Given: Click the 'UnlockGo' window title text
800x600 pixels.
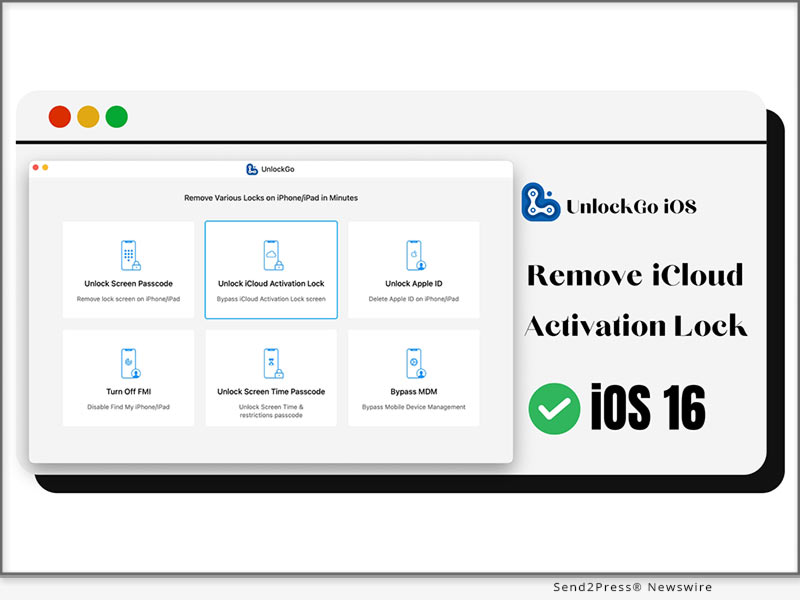Looking at the screenshot, I should (278, 169).
